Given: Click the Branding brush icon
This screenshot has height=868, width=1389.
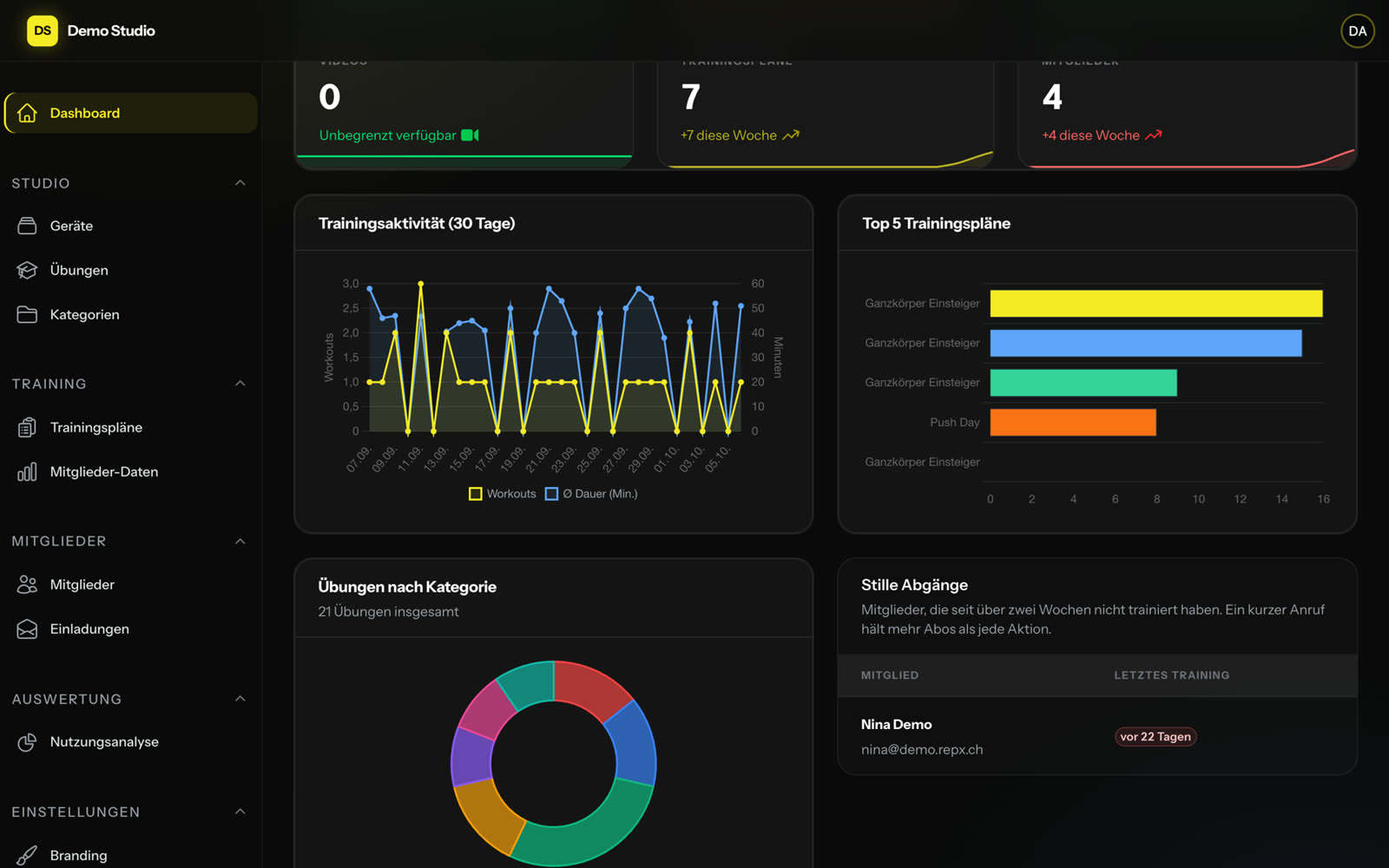Looking at the screenshot, I should [27, 855].
